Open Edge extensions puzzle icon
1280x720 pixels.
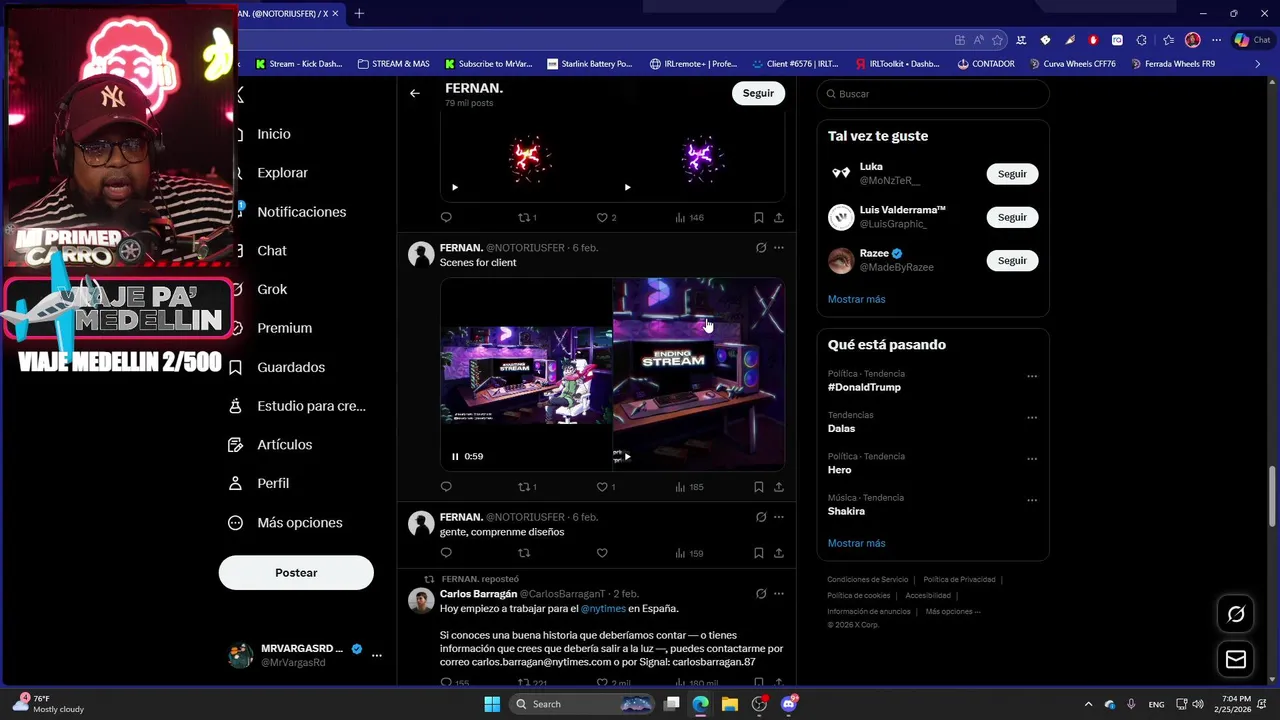point(1141,40)
